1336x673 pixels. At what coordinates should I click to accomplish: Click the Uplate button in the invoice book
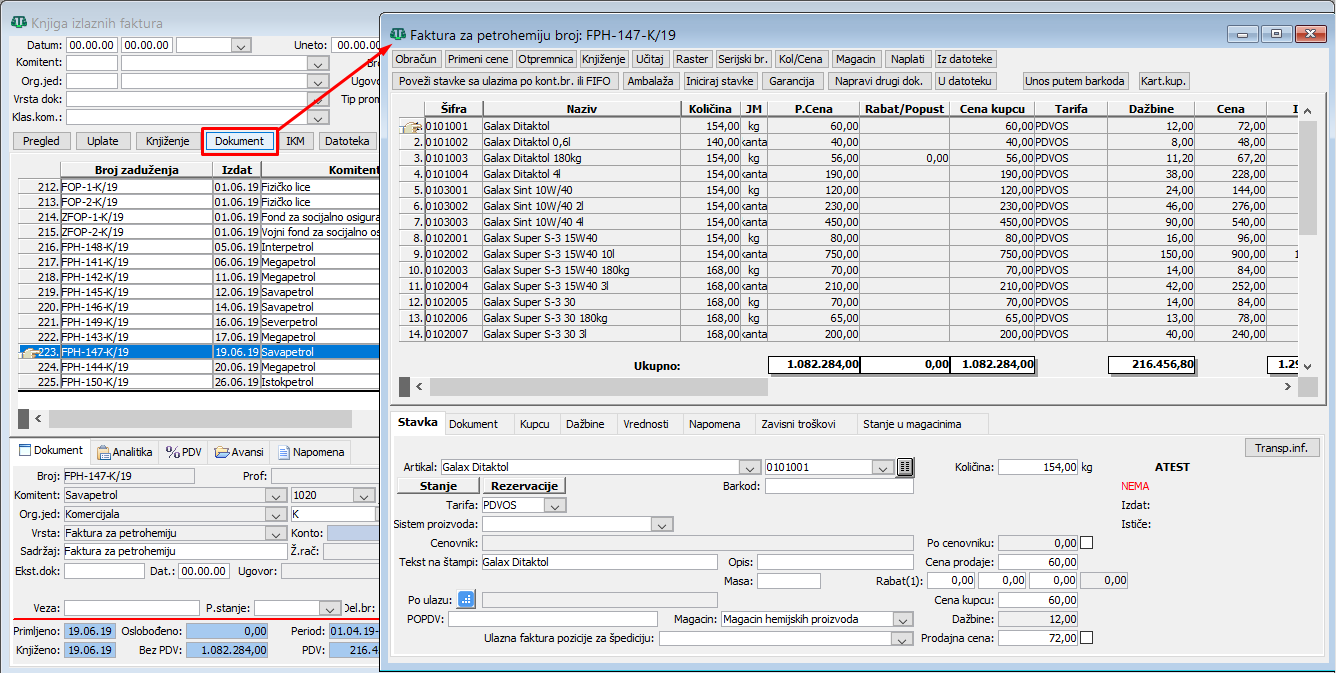point(102,141)
